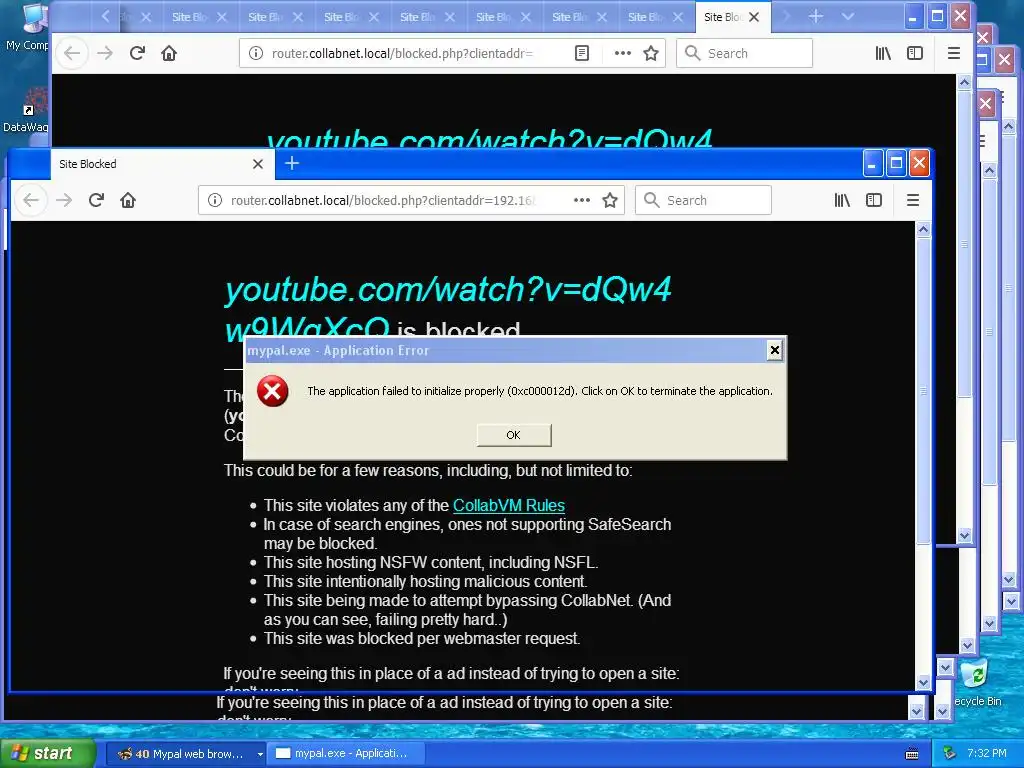Screen dimensions: 1024x768
Task: Click the back arrow in the back browser window
Action: coord(72,53)
